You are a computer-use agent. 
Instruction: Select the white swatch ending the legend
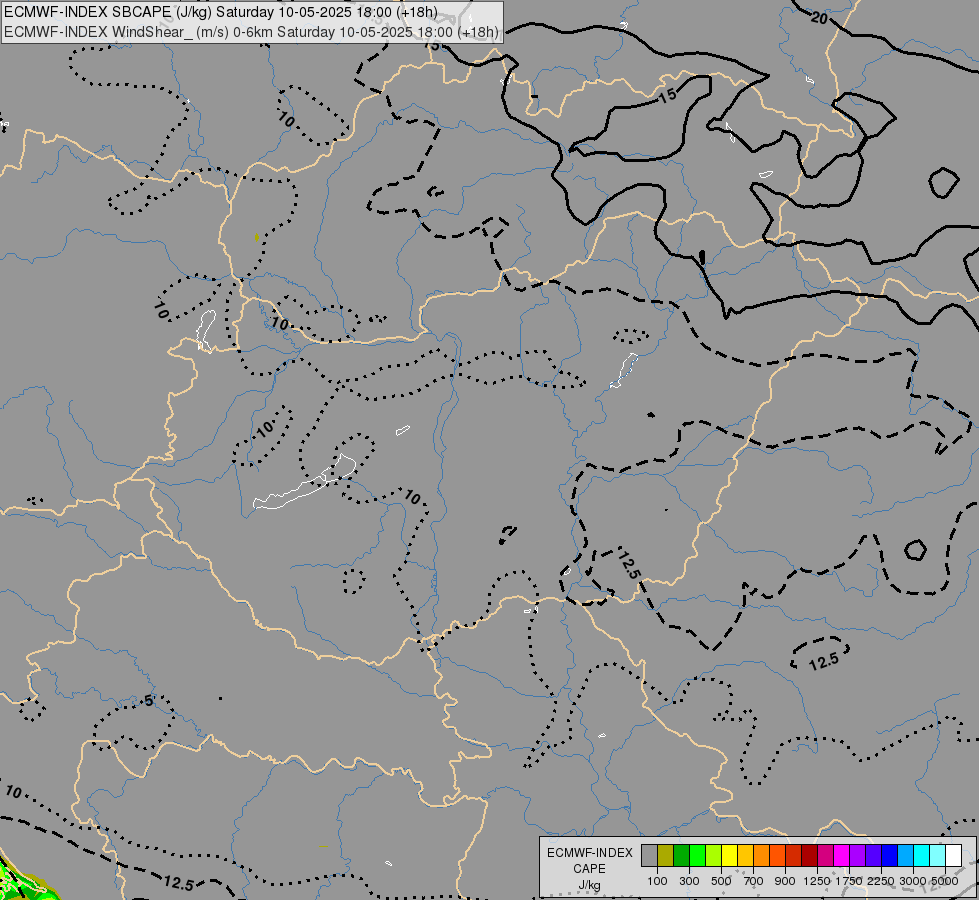(953, 855)
